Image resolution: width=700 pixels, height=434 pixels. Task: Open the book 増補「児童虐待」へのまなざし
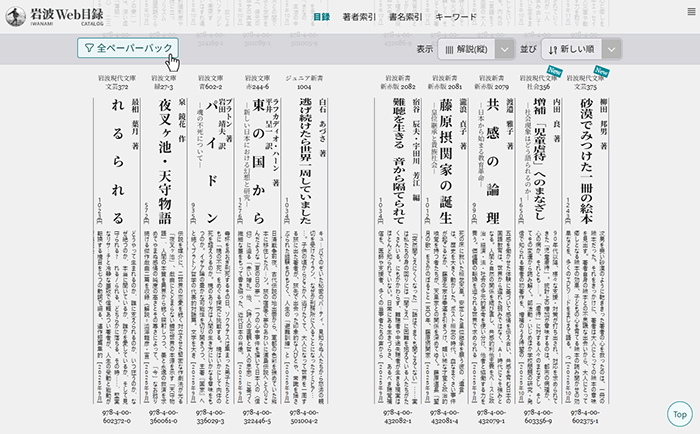coord(539,160)
